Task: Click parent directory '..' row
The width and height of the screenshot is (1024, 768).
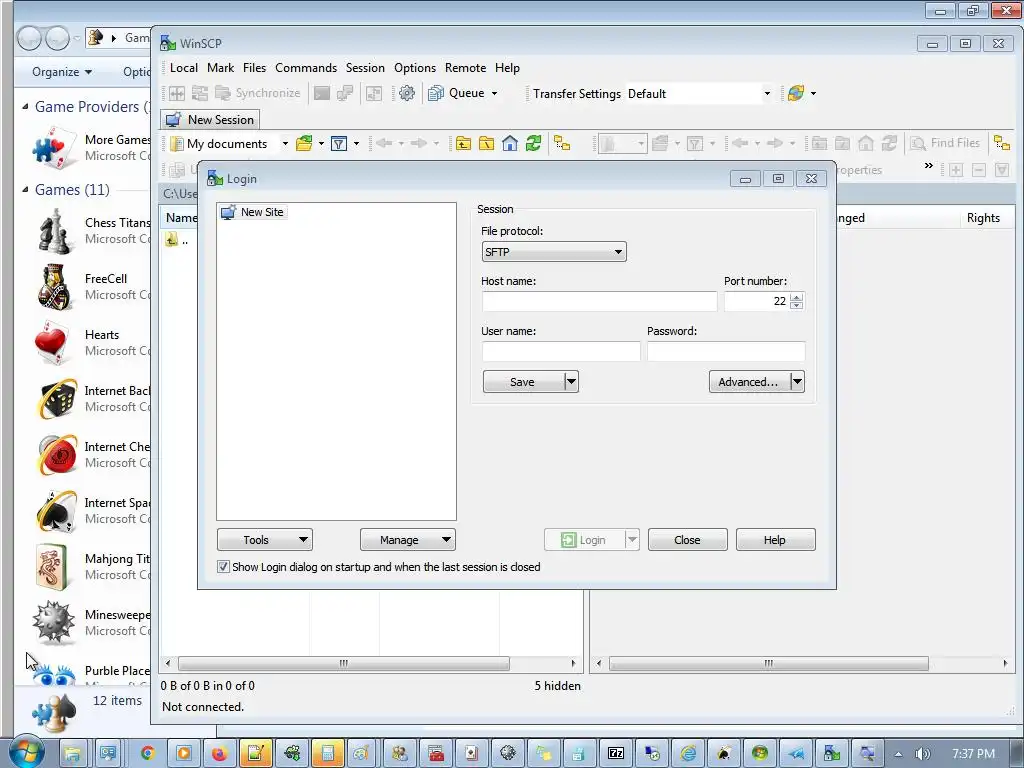Action: click(x=178, y=240)
